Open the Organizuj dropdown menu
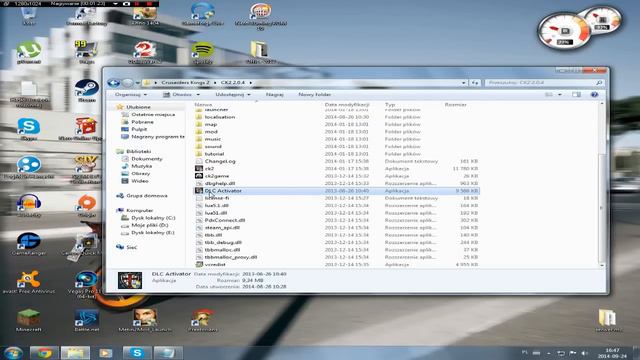The width and height of the screenshot is (640, 360). pyautogui.click(x=131, y=95)
